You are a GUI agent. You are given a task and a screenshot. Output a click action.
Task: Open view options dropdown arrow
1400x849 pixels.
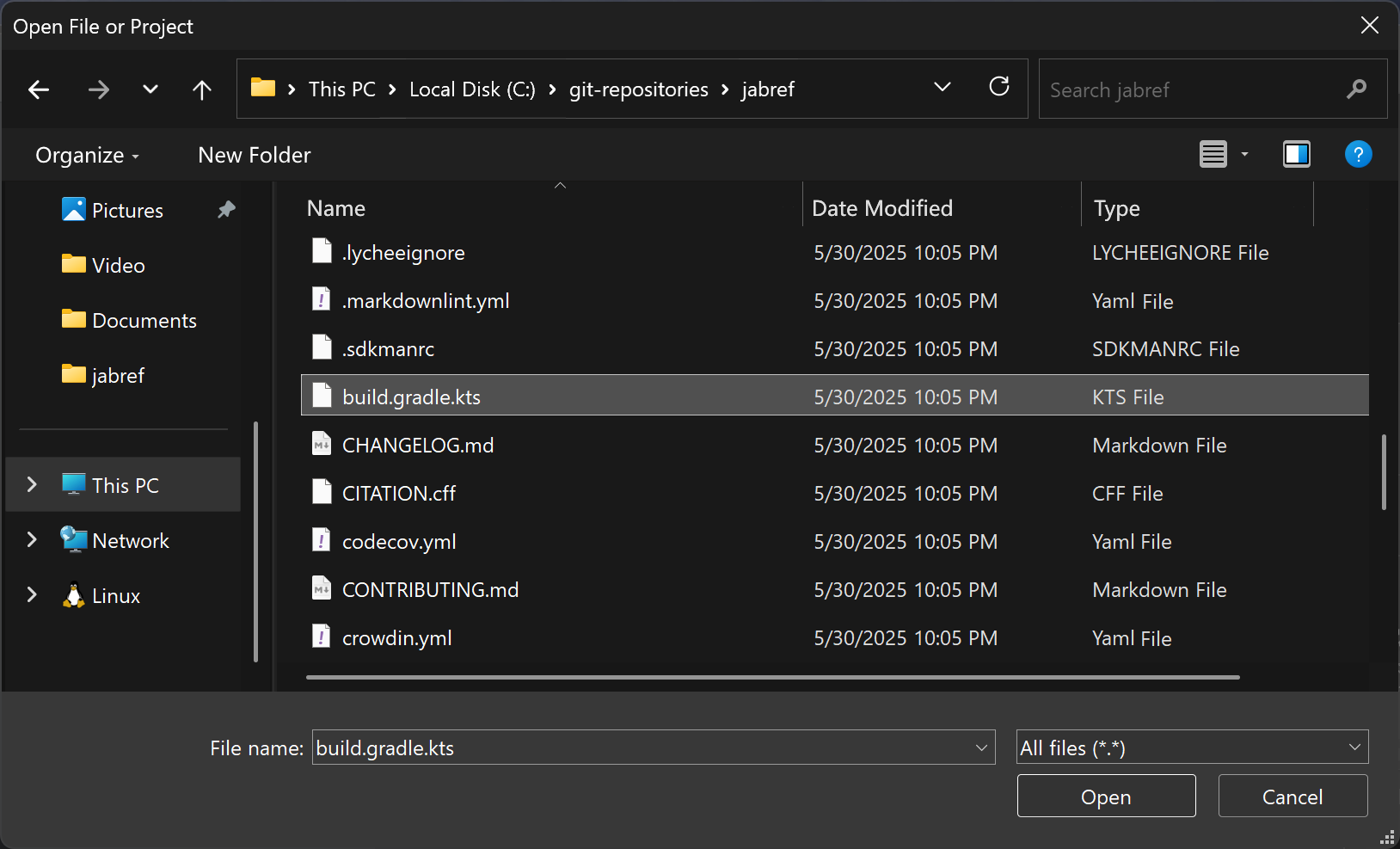tap(1244, 155)
